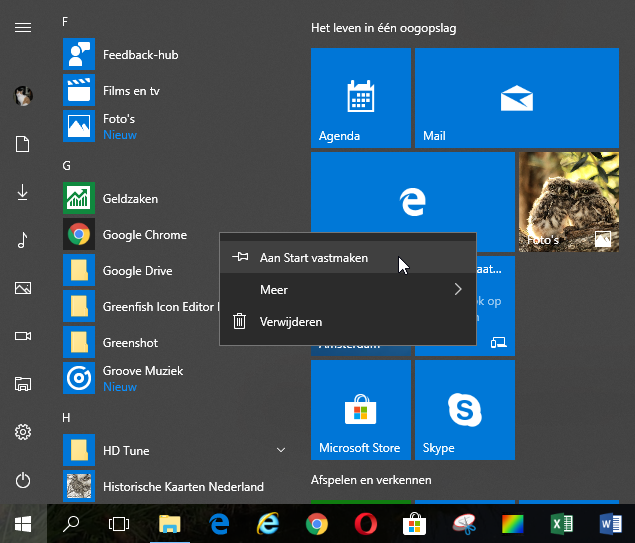This screenshot has width=635, height=543.
Task: Launch Edge from the taskbar
Action: coord(219,524)
